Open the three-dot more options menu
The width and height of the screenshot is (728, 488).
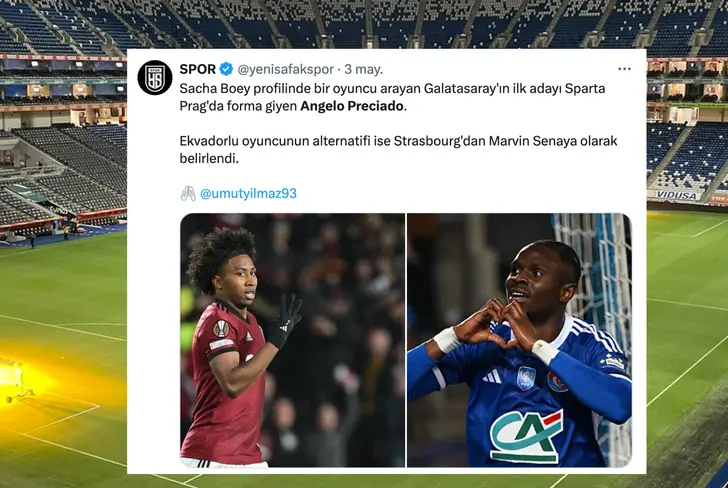pos(624,69)
